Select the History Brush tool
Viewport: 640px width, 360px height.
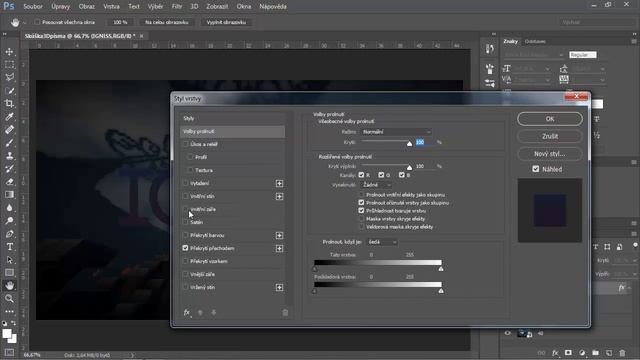(9, 169)
